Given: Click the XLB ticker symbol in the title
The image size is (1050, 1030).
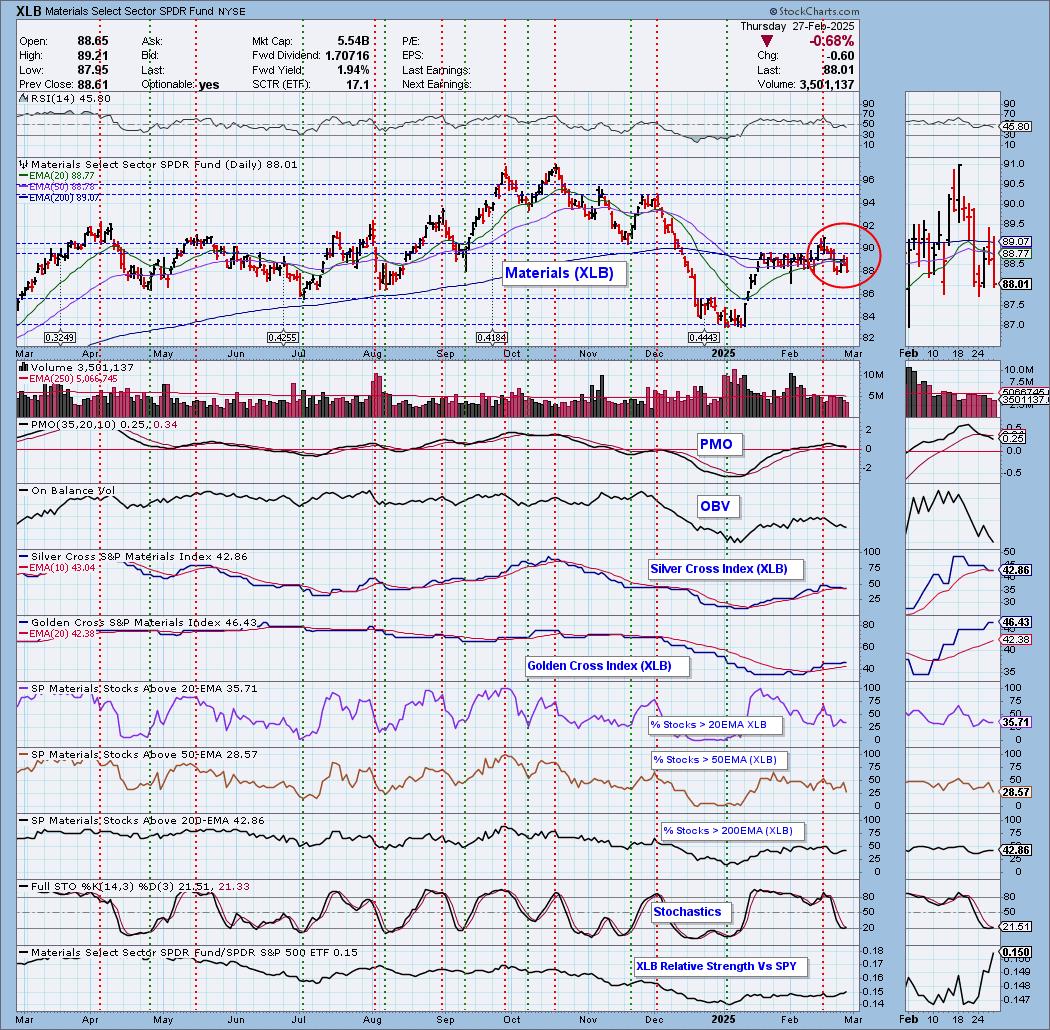Looking at the screenshot, I should (28, 11).
